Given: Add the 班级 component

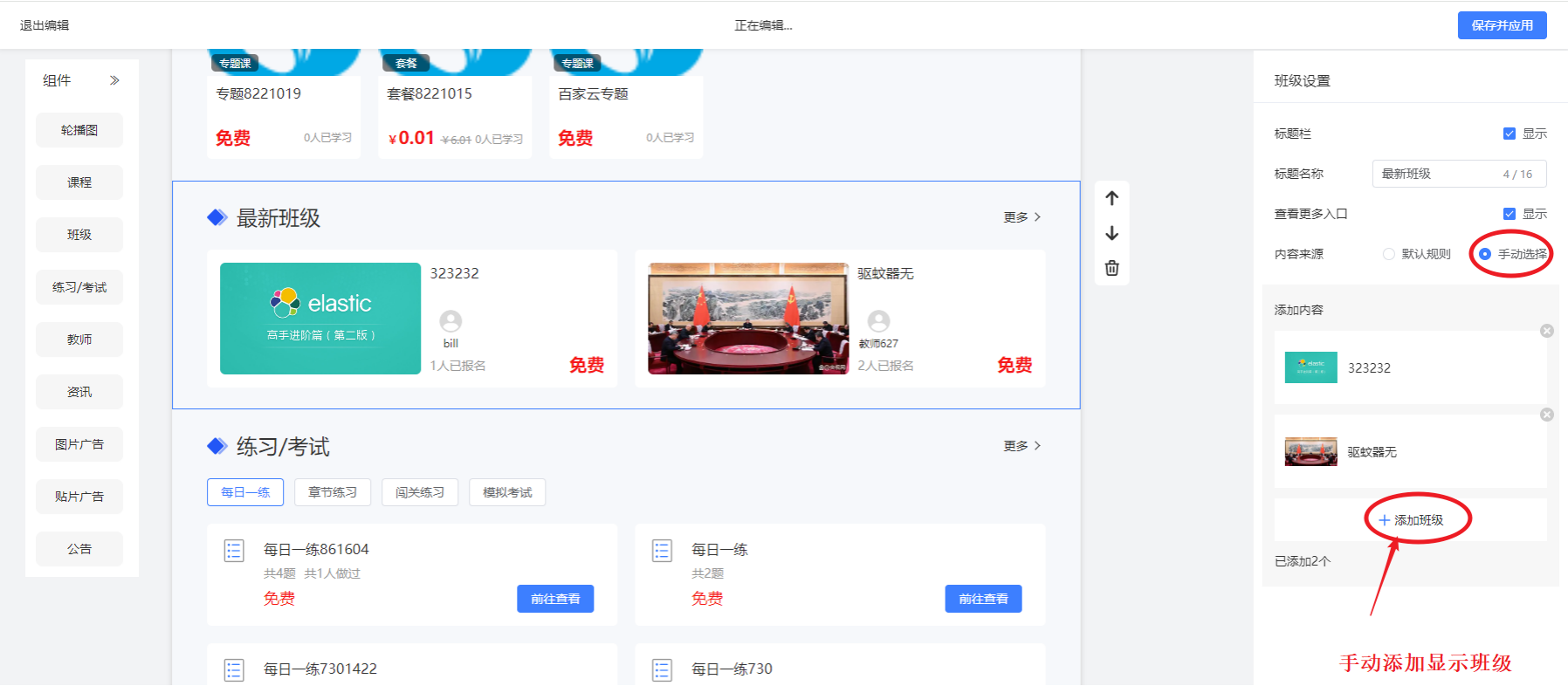Looking at the screenshot, I should (79, 235).
